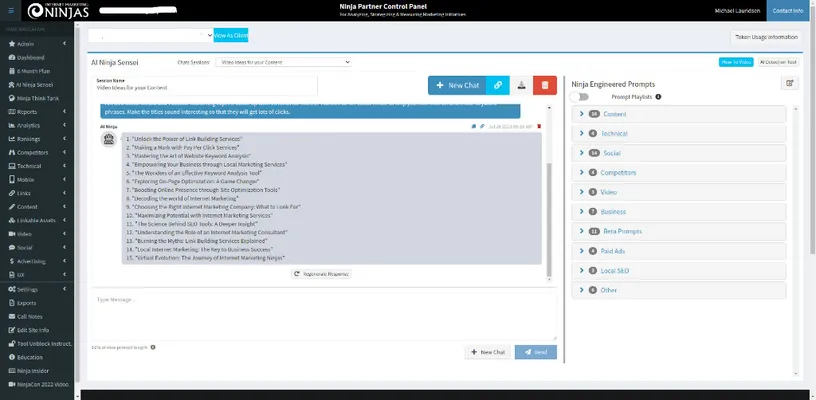The width and height of the screenshot is (816, 400).
Task: Click the blue share link icon button
Action: point(498,85)
